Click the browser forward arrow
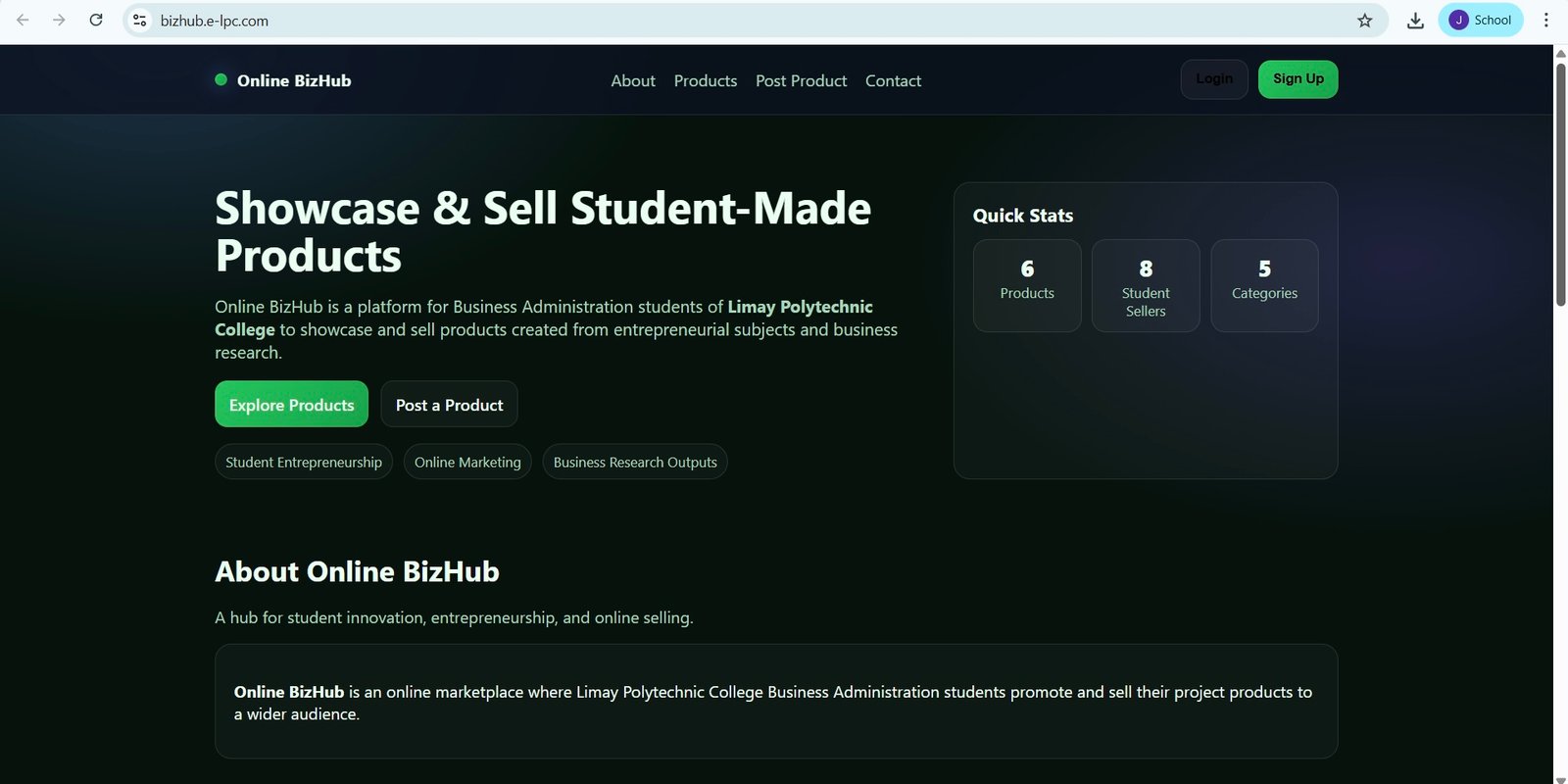The height and width of the screenshot is (784, 1568). point(59,20)
